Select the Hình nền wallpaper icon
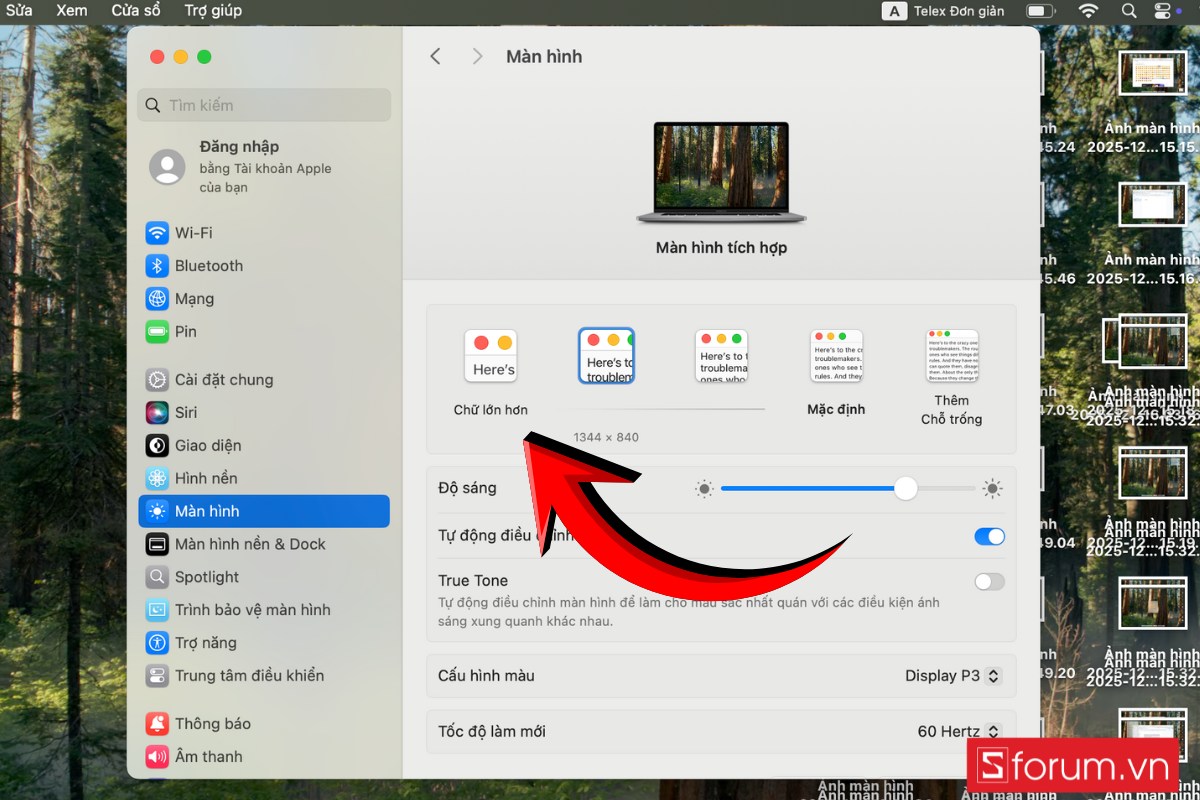 157,479
